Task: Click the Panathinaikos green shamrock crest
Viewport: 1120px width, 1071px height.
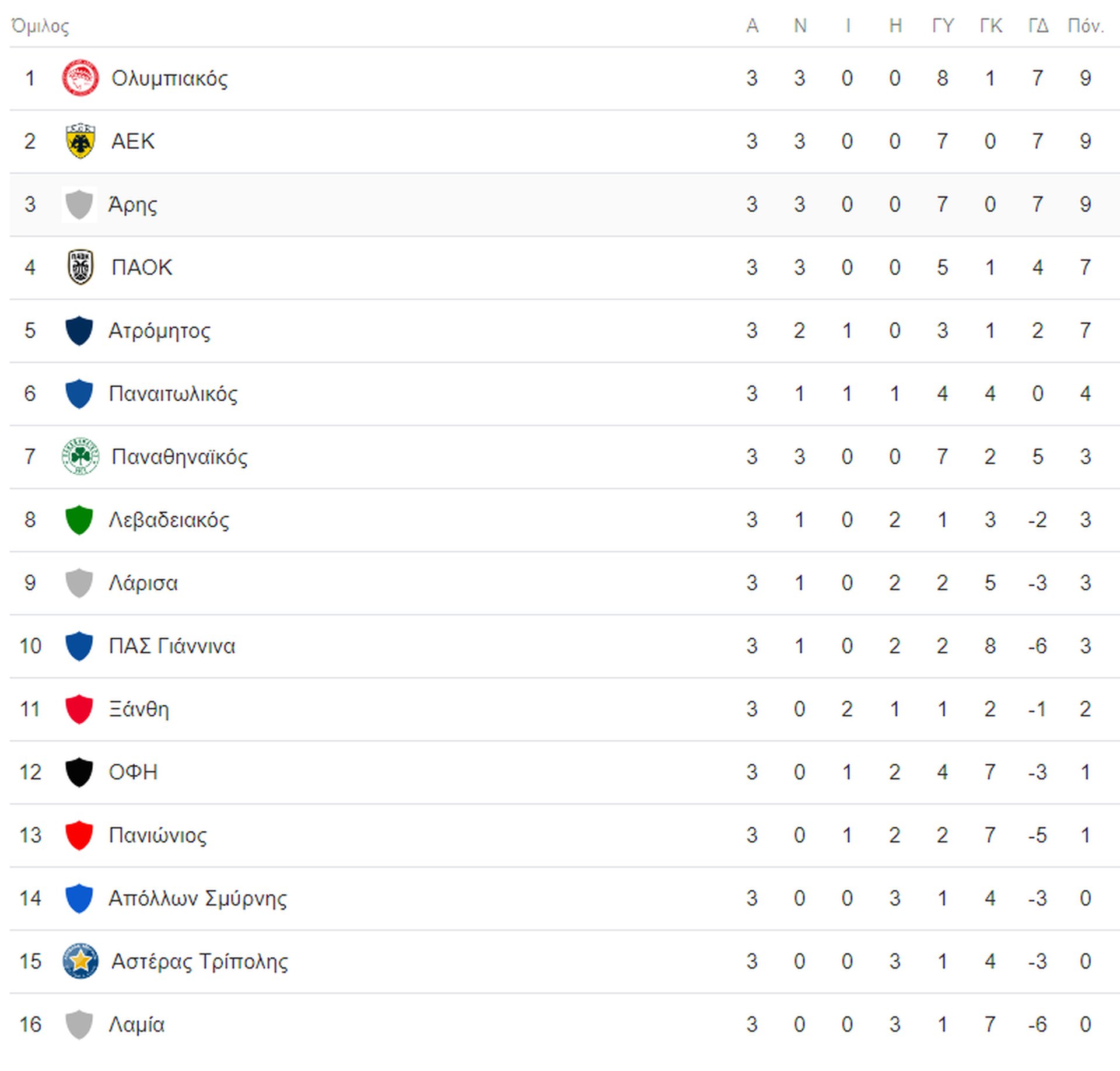Action: [x=80, y=456]
